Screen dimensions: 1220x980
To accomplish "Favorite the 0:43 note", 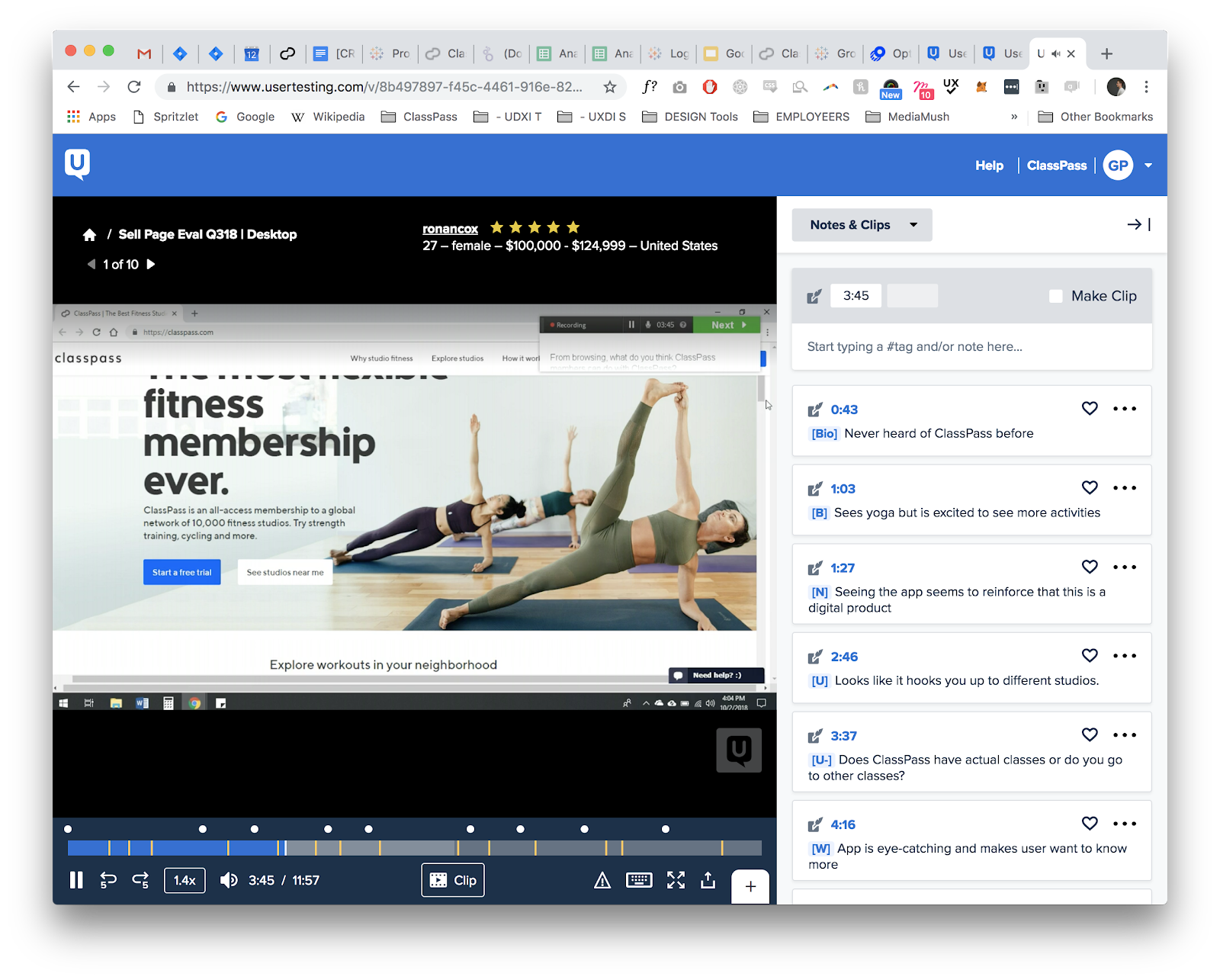I will (1090, 409).
